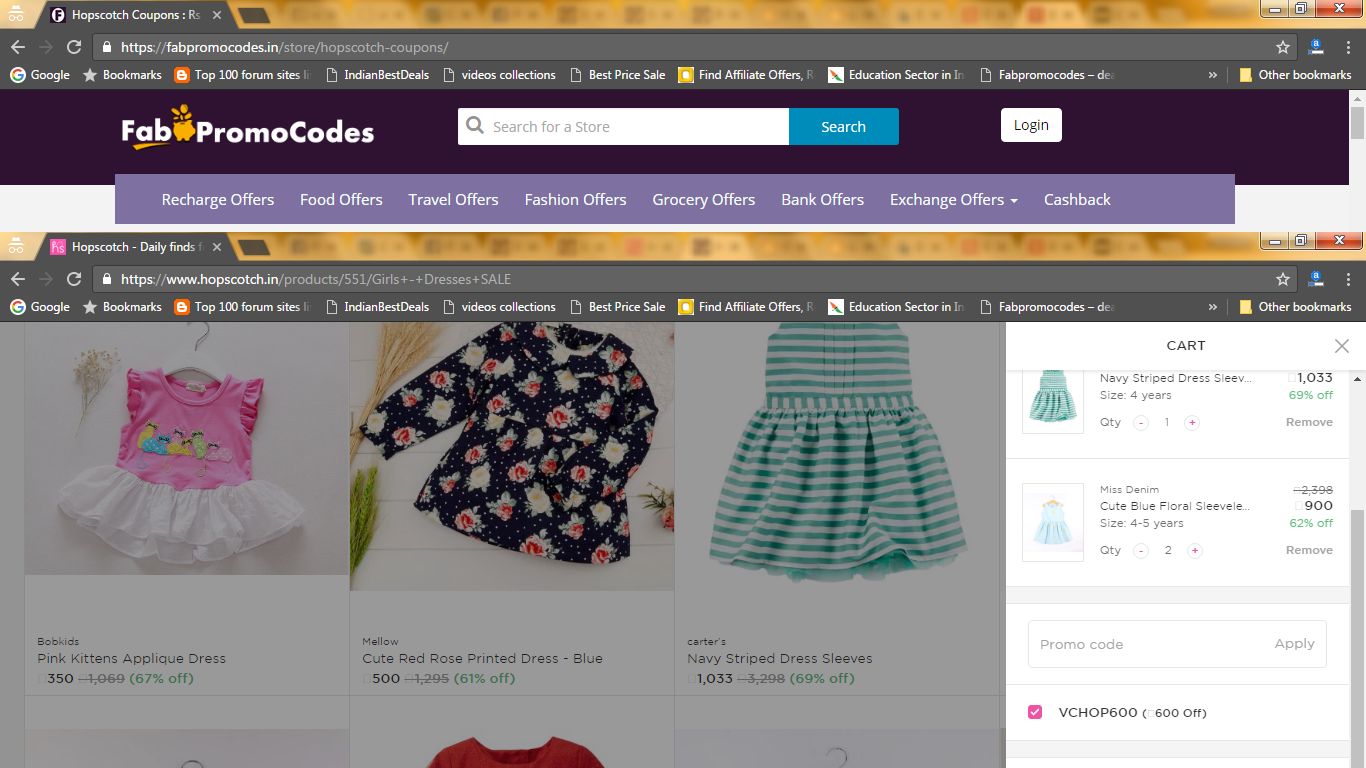The height and width of the screenshot is (768, 1366).
Task: Close the Hopscotch Coupons tab
Action: pos(217,15)
